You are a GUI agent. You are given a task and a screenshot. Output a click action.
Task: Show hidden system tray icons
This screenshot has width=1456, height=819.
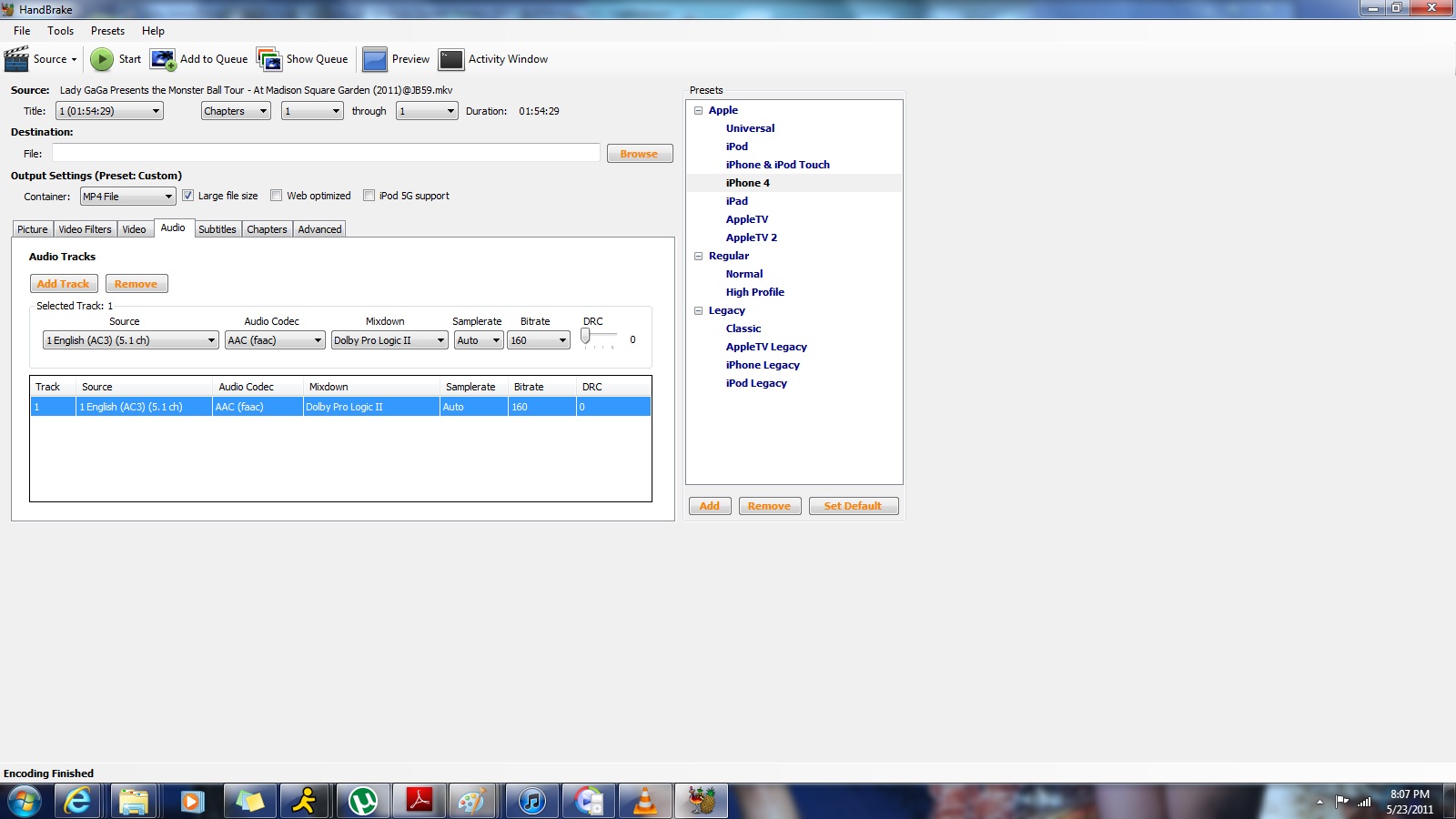pos(1319,802)
